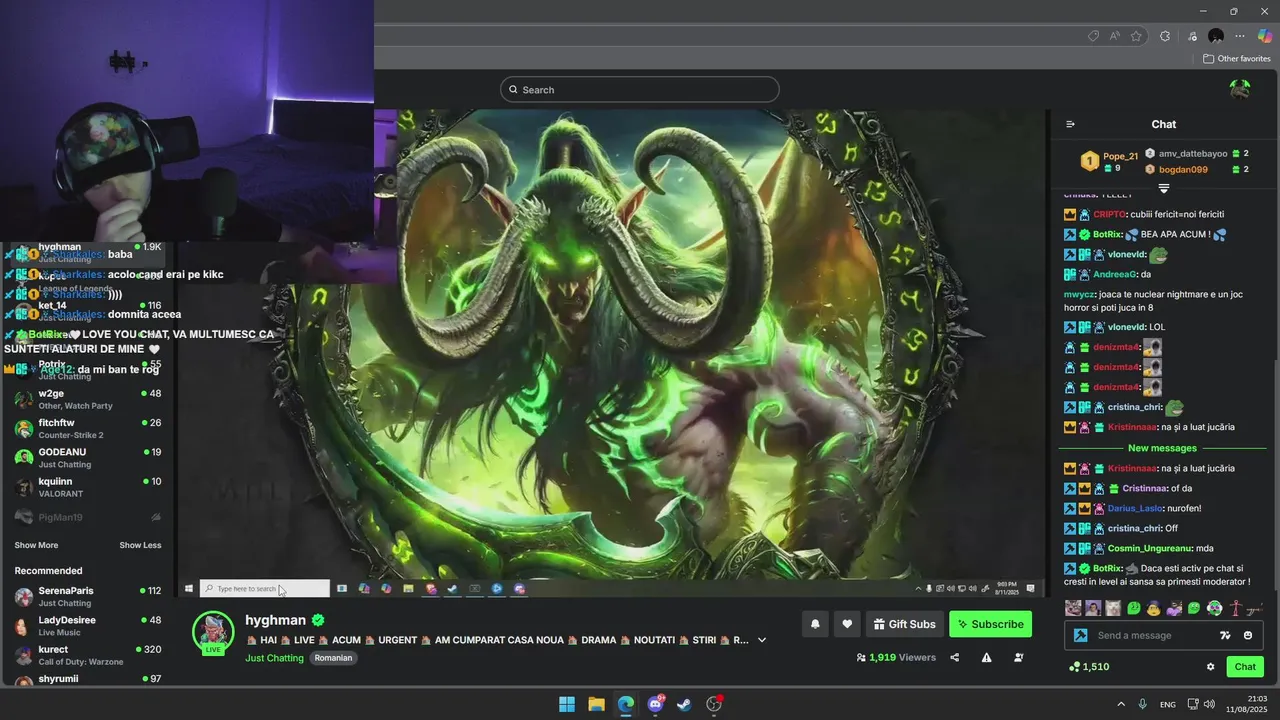
Task: Open the moderators list icon beside report
Action: tap(1019, 657)
